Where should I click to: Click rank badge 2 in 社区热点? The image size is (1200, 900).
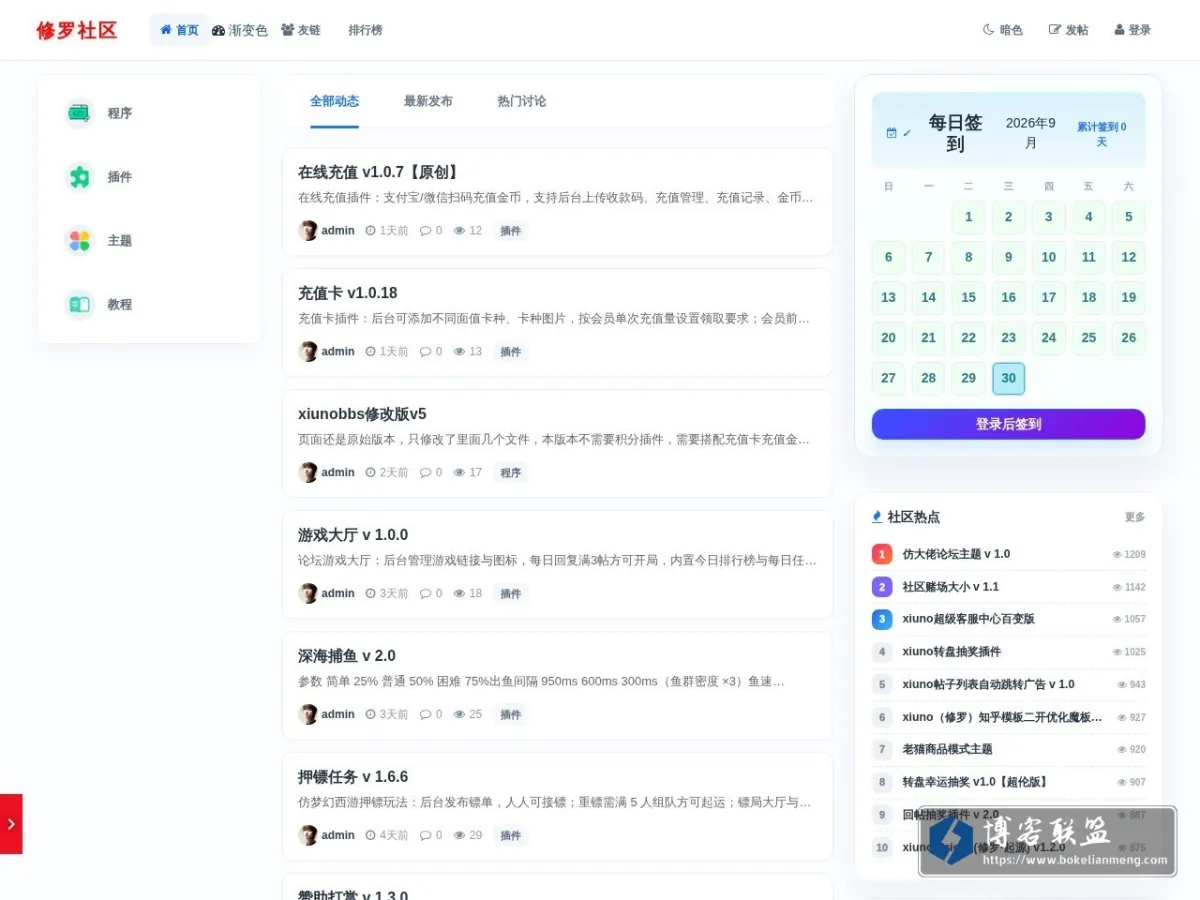882,587
